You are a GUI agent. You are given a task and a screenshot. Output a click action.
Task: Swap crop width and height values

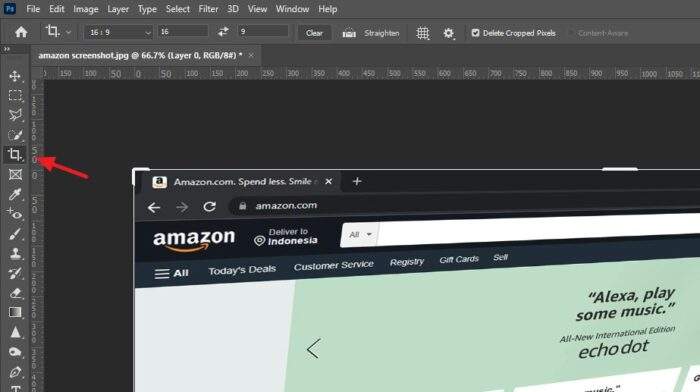[x=223, y=32]
